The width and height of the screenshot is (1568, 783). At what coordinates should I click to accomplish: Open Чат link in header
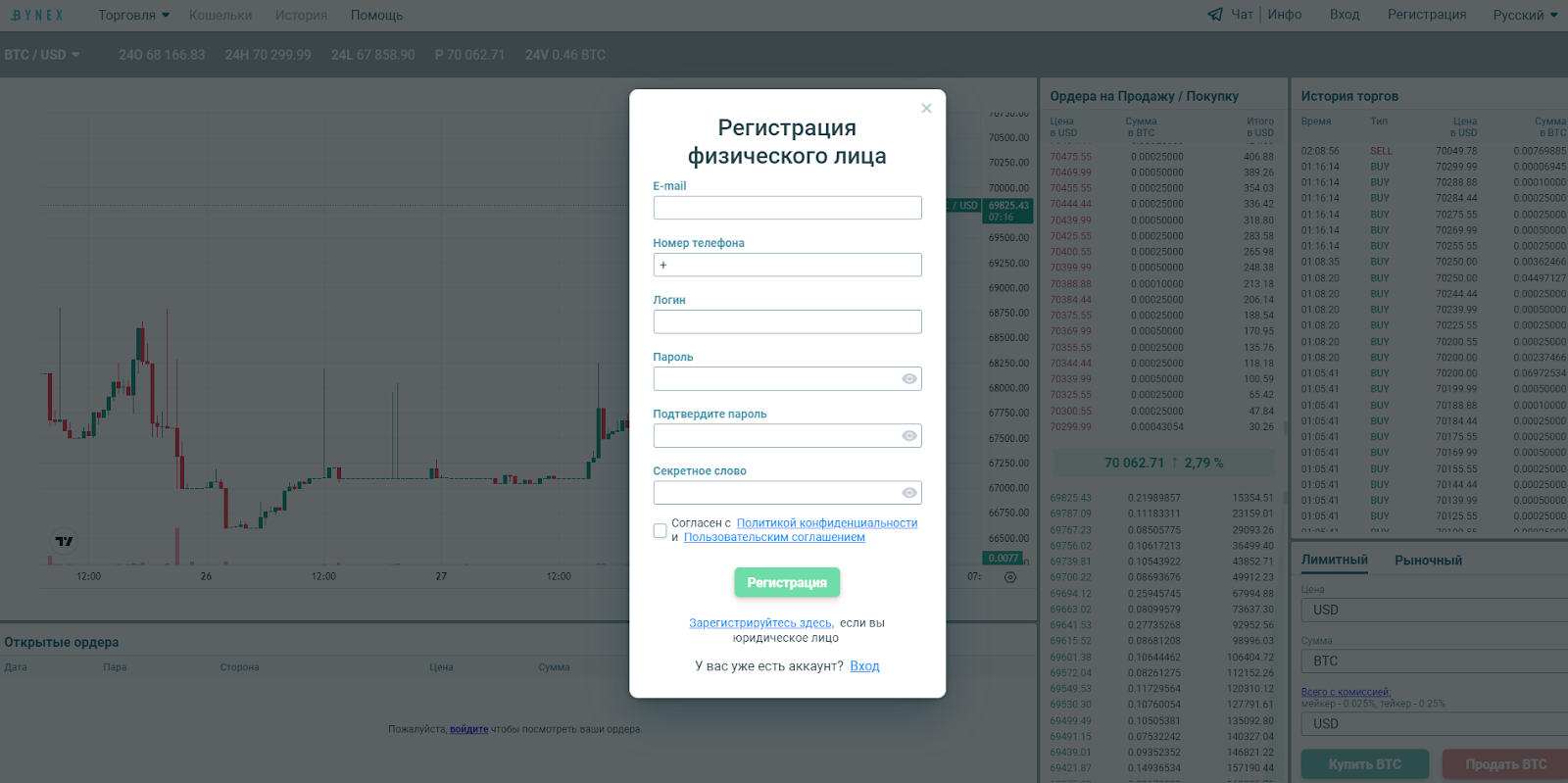click(x=1242, y=15)
